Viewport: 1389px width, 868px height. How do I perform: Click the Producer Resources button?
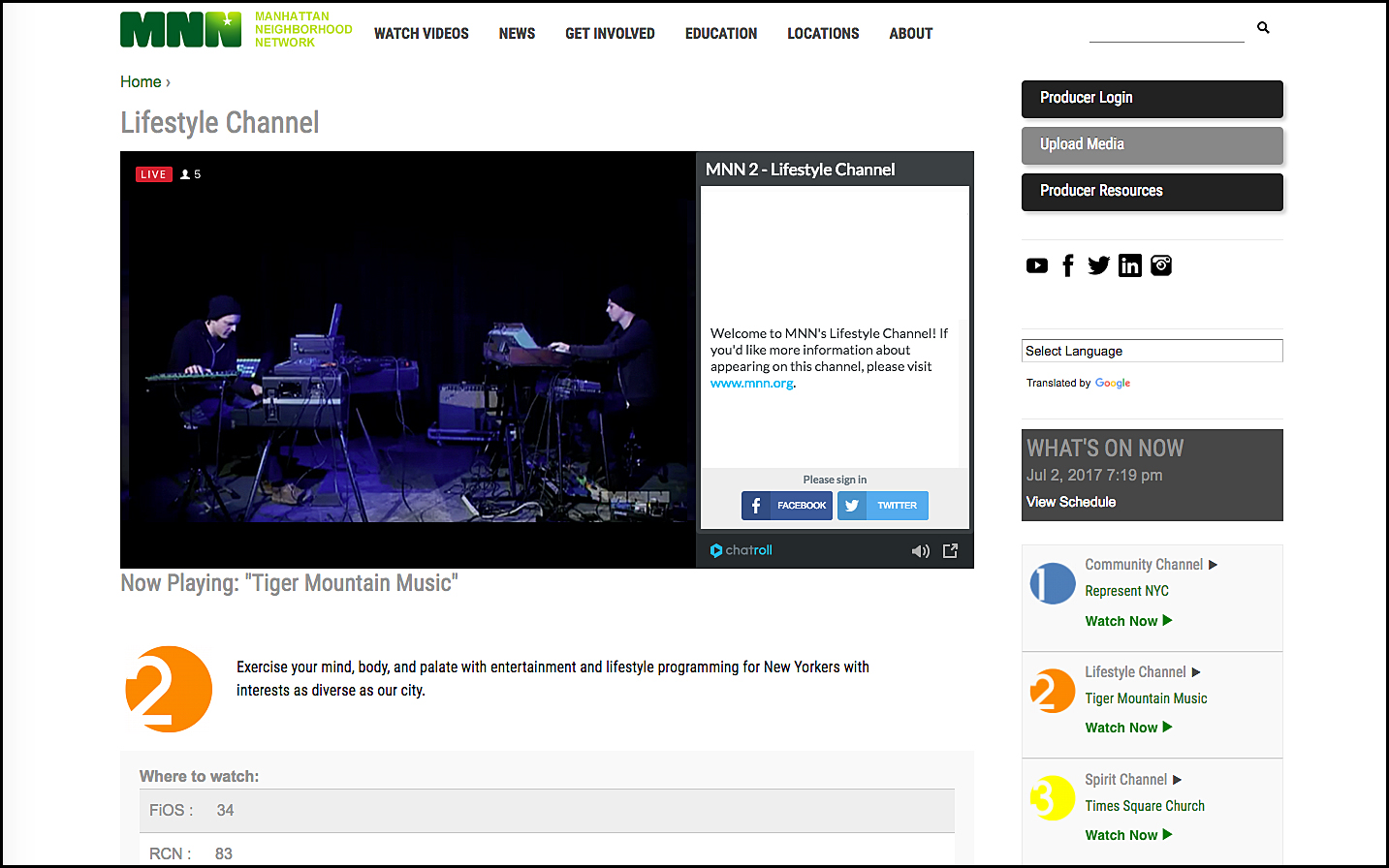pyautogui.click(x=1152, y=192)
